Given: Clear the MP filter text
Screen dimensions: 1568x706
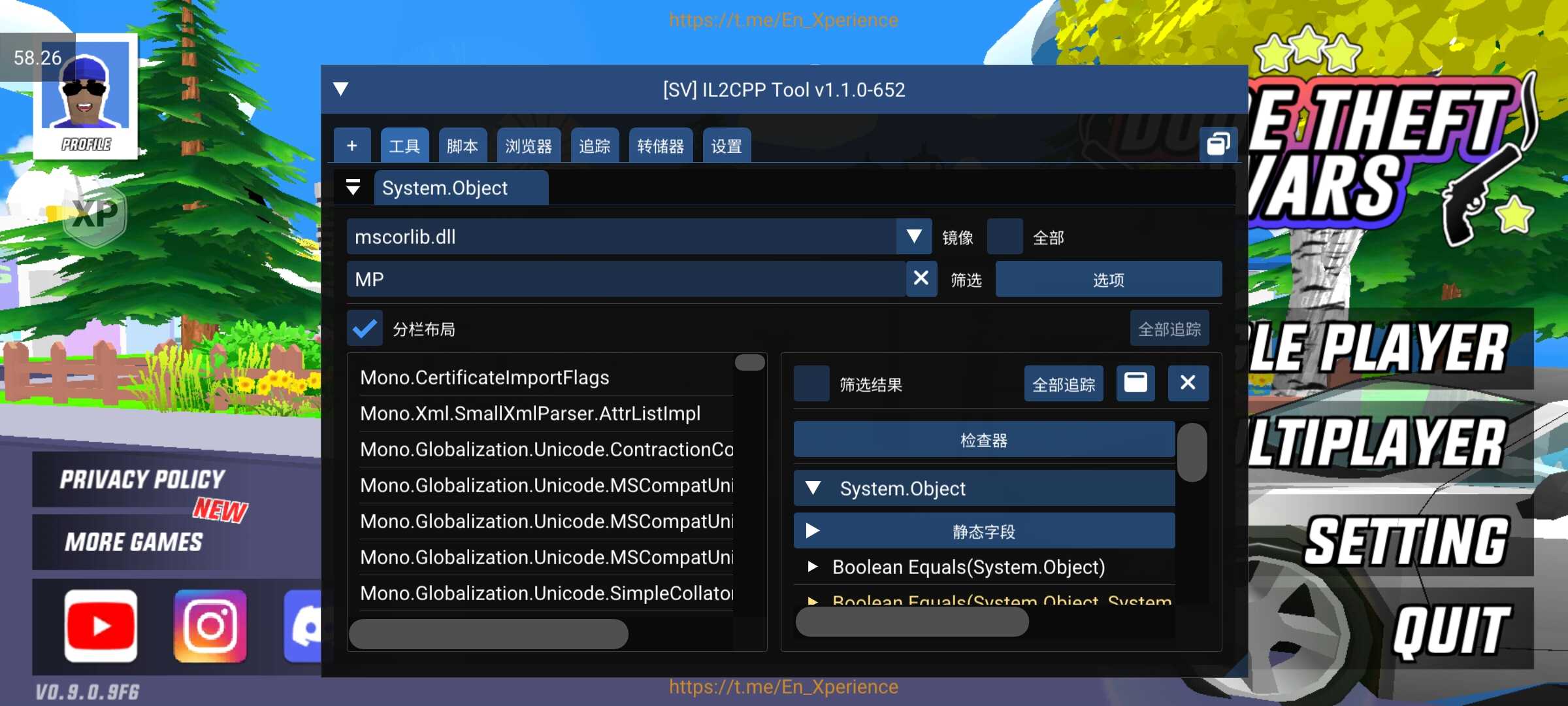Looking at the screenshot, I should 921,279.
